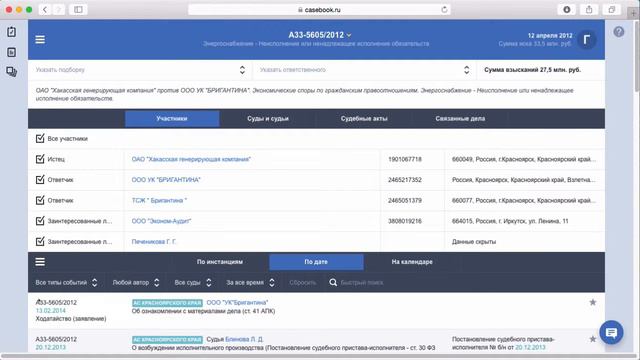640x360 pixels.
Task: Open the user avatar Г menu
Action: 587,40
